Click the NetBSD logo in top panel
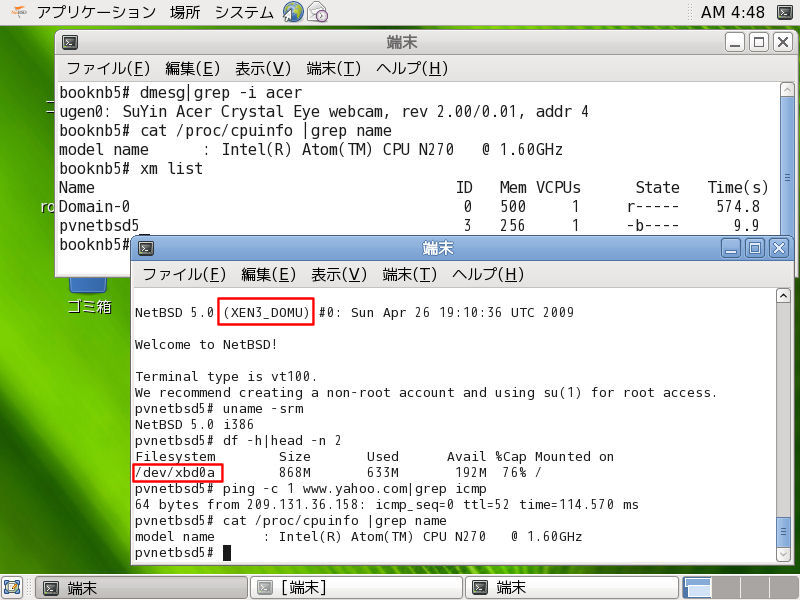800x600 pixels. [x=19, y=12]
